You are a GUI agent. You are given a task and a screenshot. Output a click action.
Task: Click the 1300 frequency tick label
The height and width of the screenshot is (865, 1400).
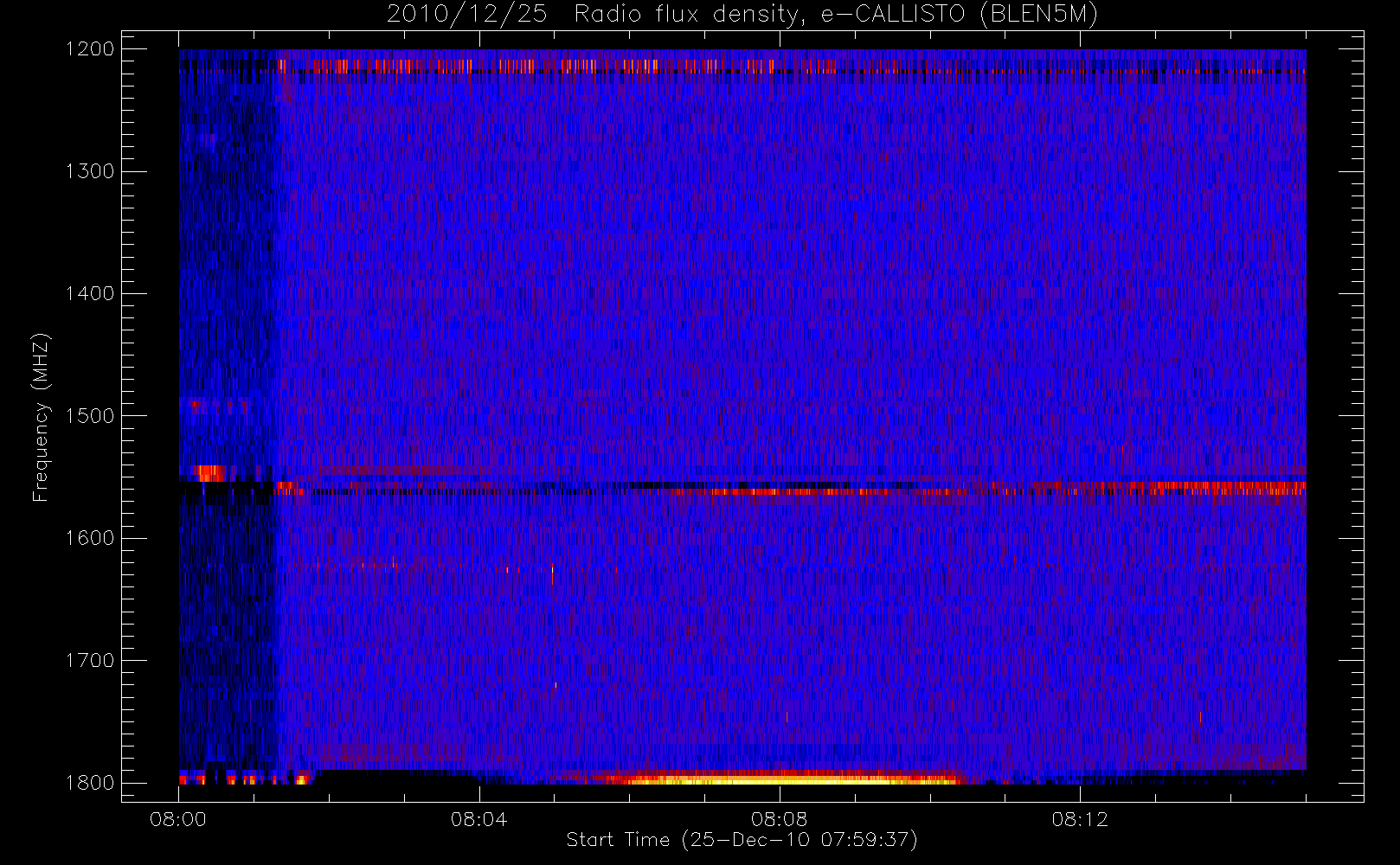pos(90,171)
